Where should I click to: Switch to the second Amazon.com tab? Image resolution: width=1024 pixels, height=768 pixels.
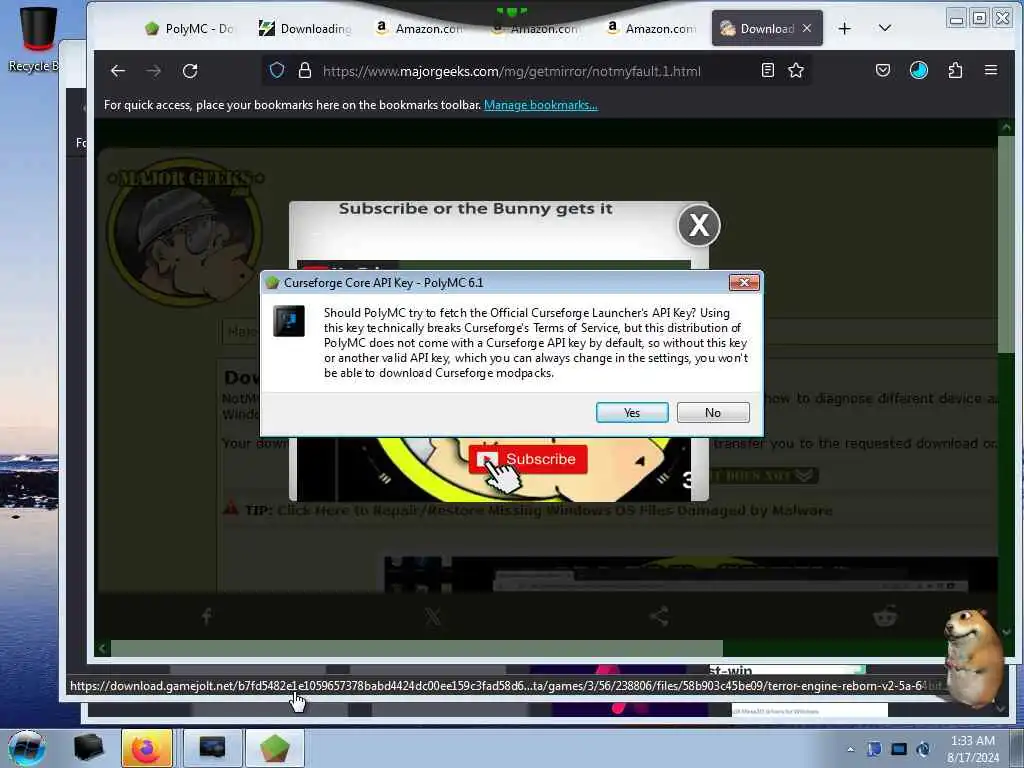[x=534, y=29]
